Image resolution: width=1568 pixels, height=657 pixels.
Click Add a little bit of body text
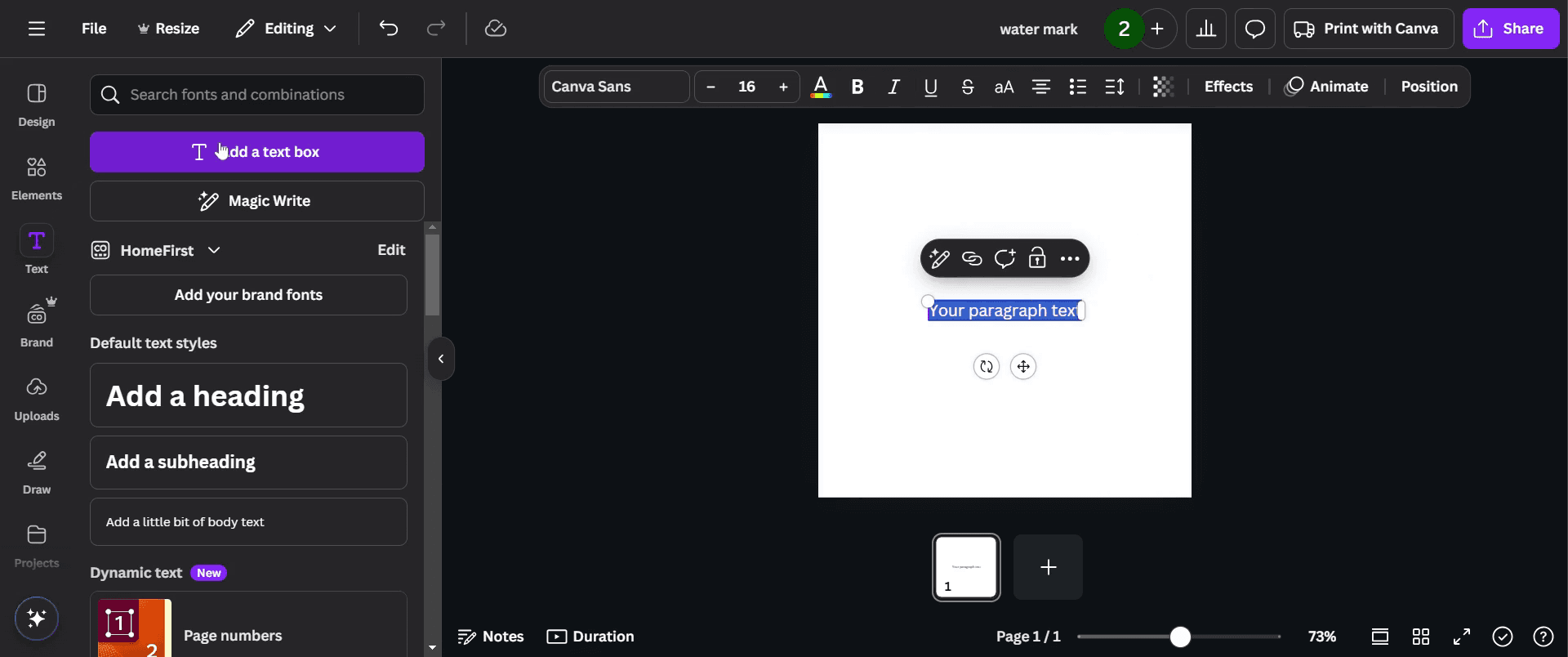[x=248, y=522]
